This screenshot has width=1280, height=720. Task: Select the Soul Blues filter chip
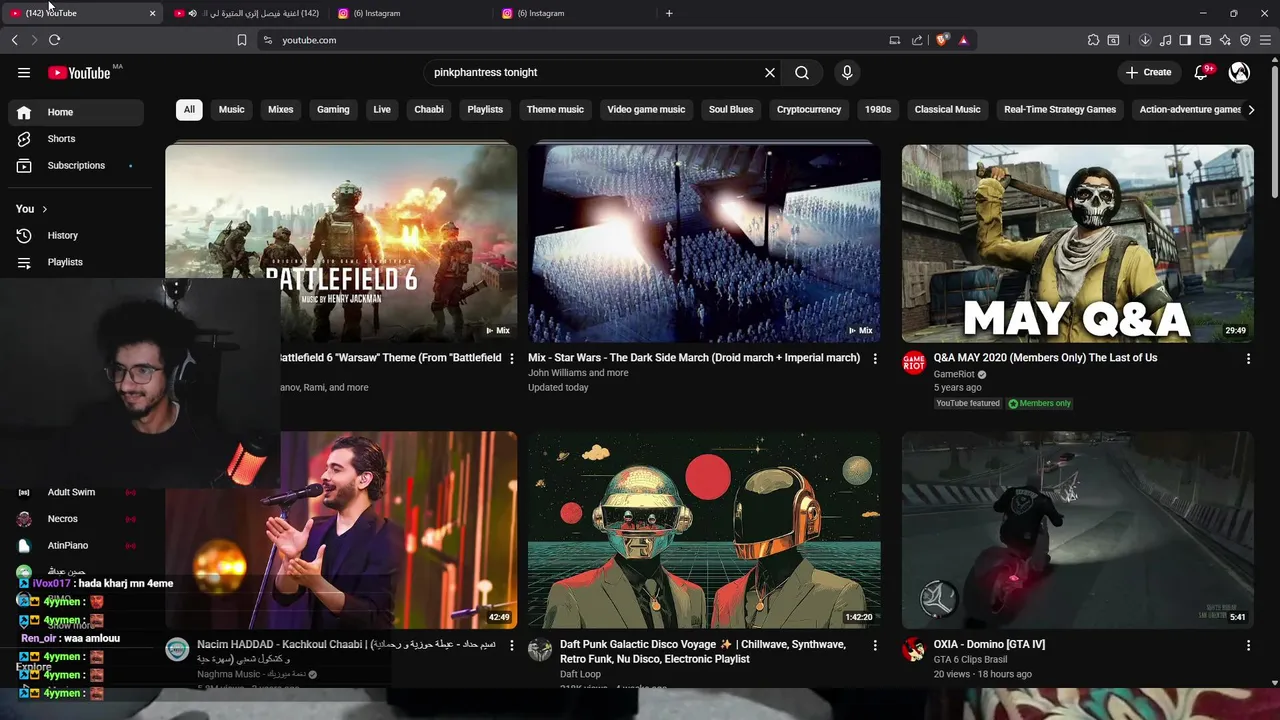click(731, 109)
